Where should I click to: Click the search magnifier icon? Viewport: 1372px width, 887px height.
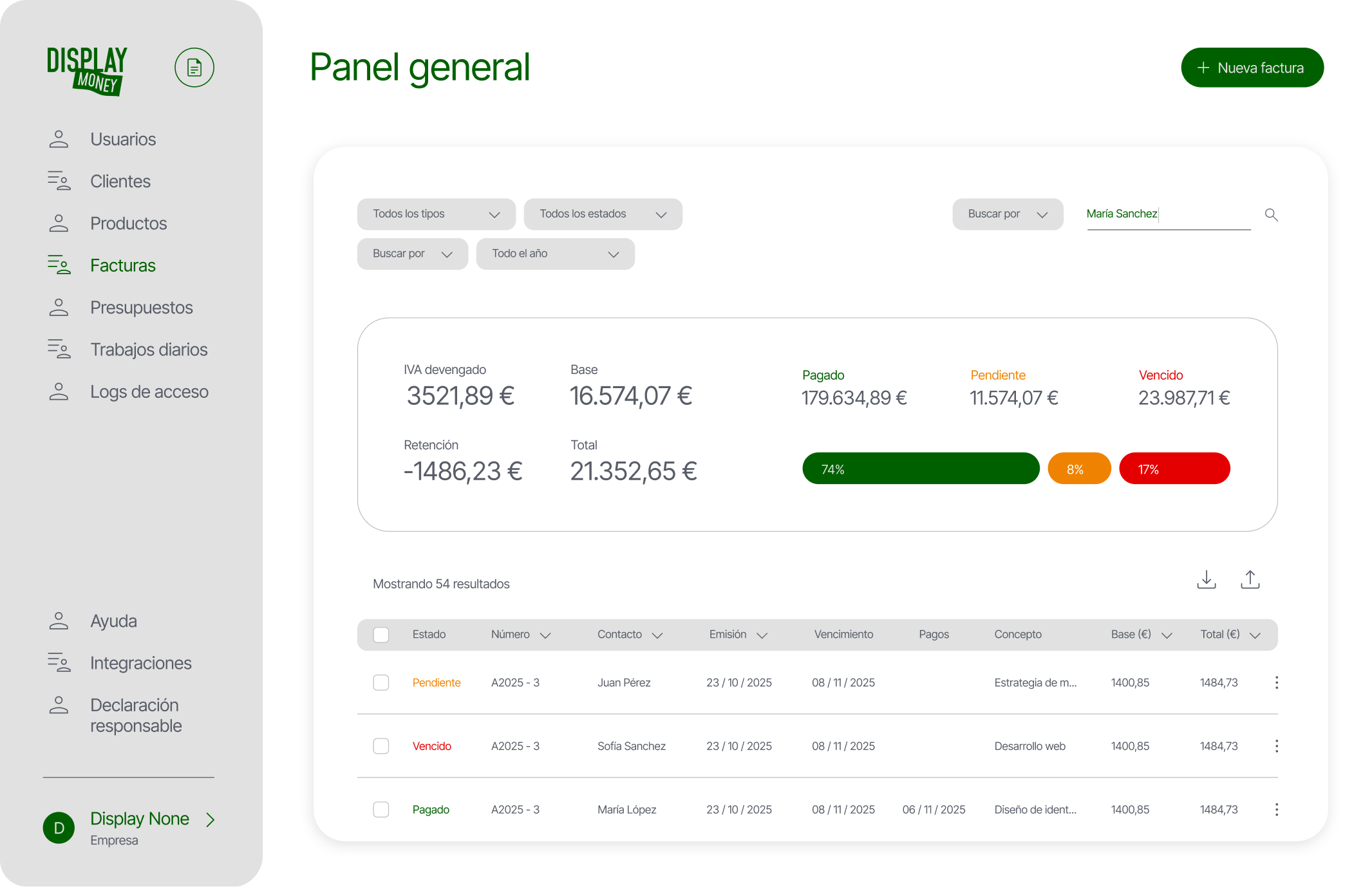click(1271, 214)
